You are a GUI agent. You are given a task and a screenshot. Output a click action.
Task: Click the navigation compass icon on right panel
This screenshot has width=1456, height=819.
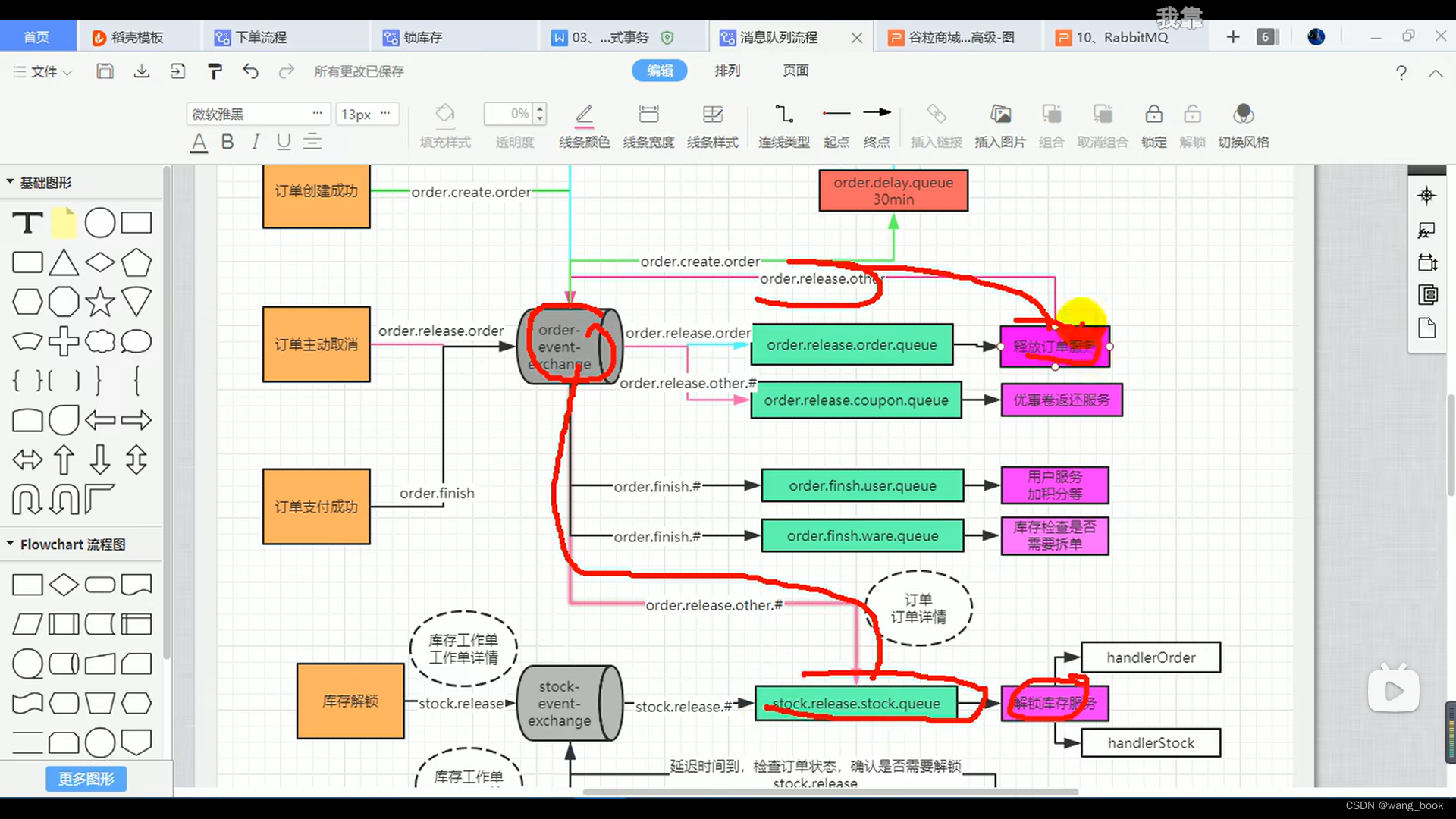click(1426, 196)
